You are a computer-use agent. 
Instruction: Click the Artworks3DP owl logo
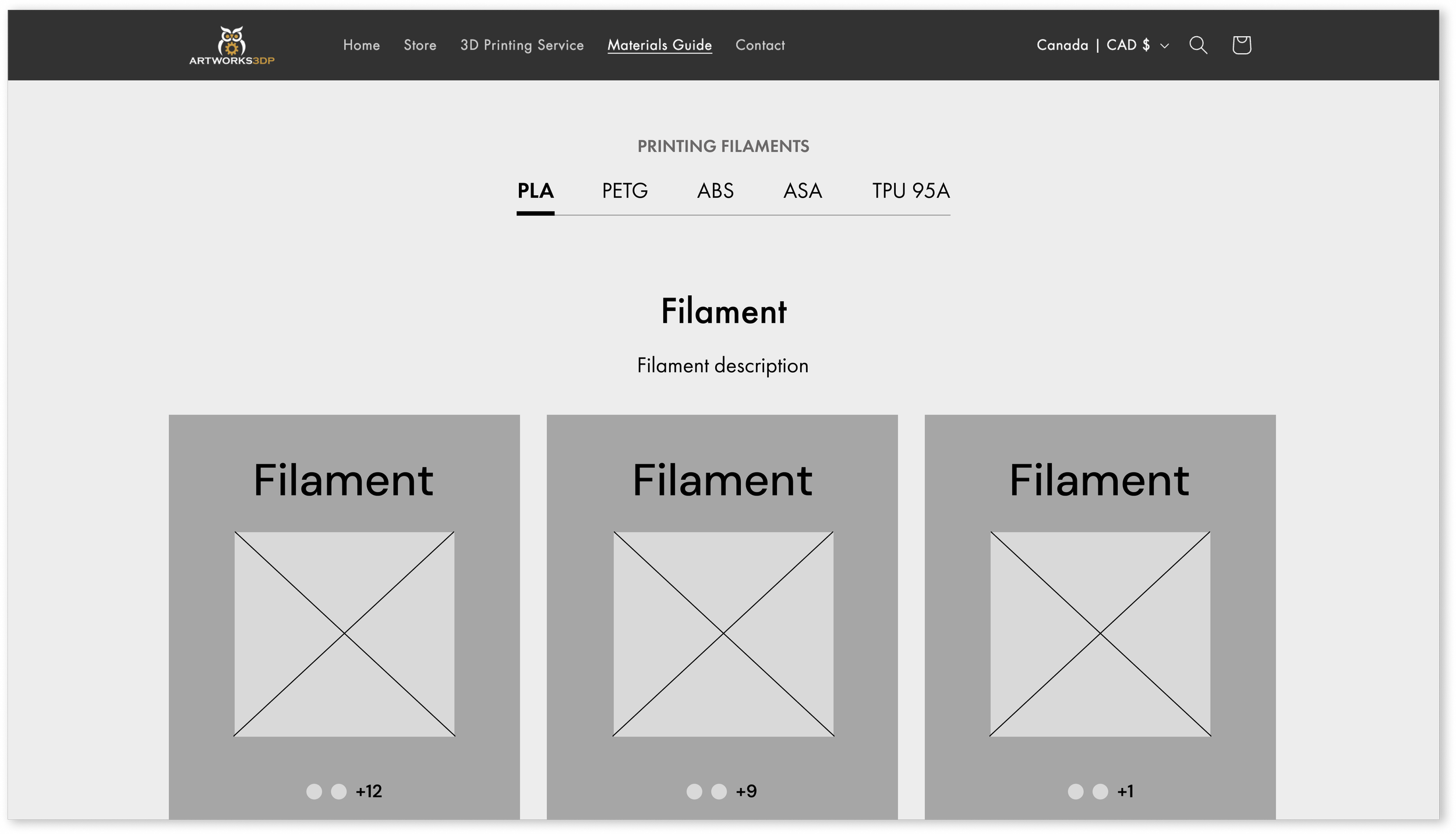point(231,45)
